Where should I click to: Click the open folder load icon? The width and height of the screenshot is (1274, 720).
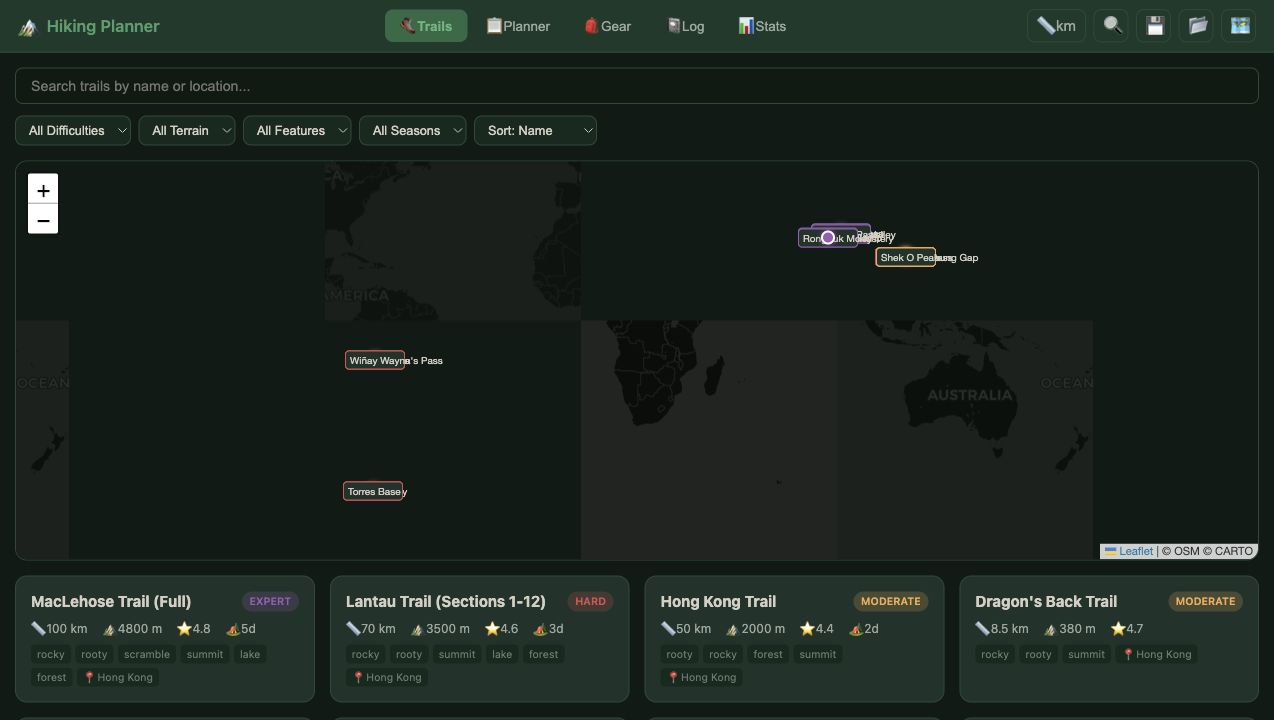tap(1198, 26)
